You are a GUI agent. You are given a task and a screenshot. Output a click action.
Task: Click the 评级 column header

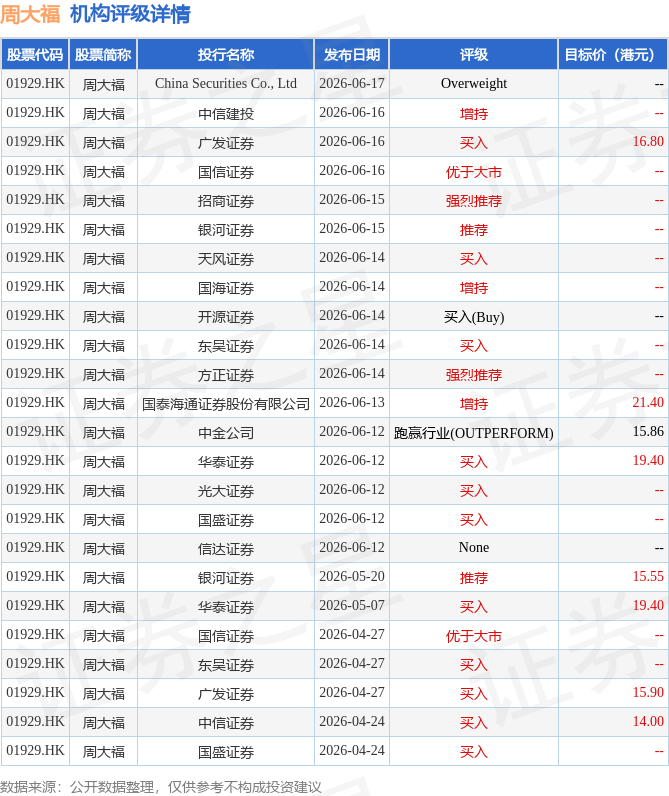[x=474, y=54]
